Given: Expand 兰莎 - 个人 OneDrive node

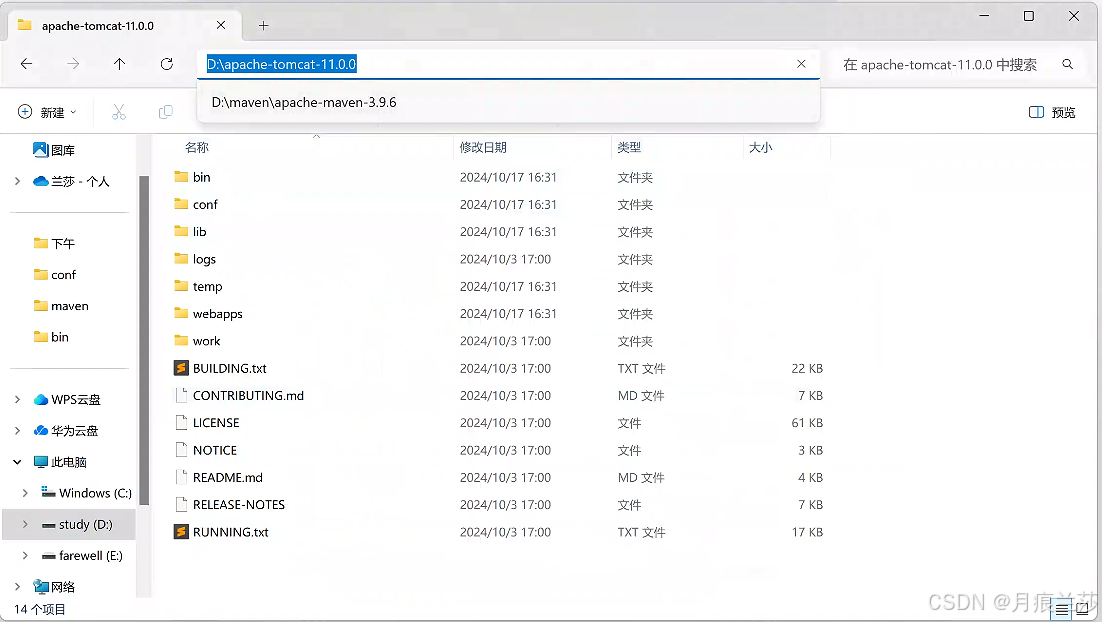Looking at the screenshot, I should [x=18, y=181].
